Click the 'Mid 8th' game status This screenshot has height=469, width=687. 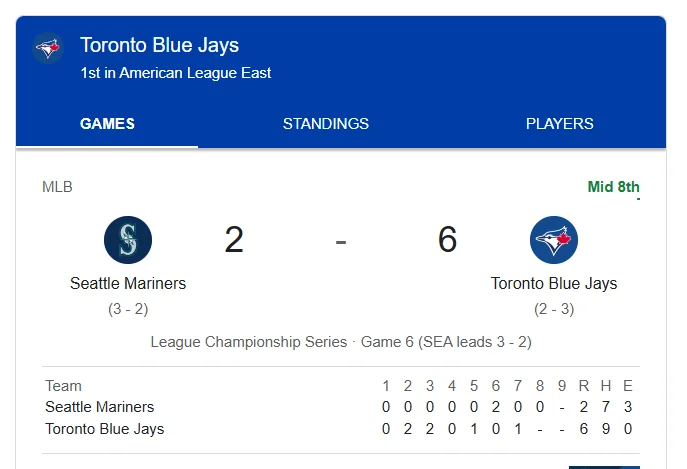click(613, 187)
